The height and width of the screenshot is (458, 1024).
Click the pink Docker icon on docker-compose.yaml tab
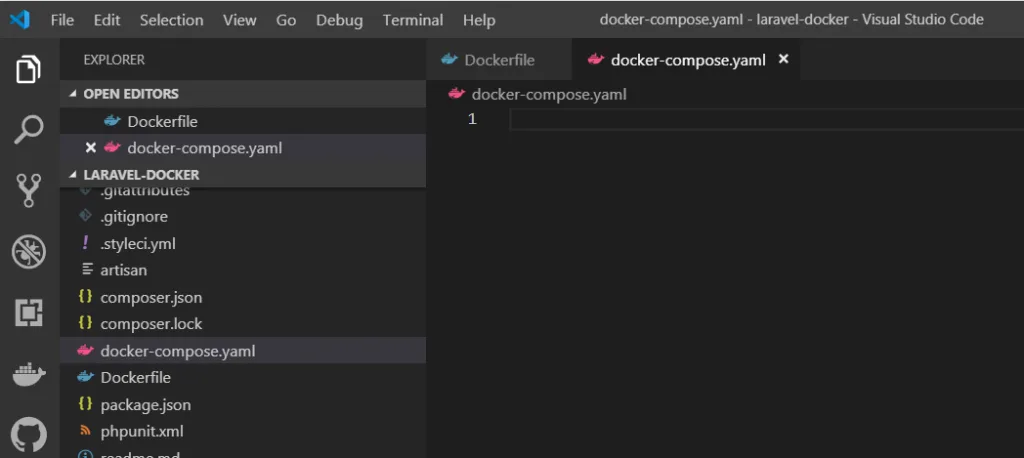click(x=595, y=60)
